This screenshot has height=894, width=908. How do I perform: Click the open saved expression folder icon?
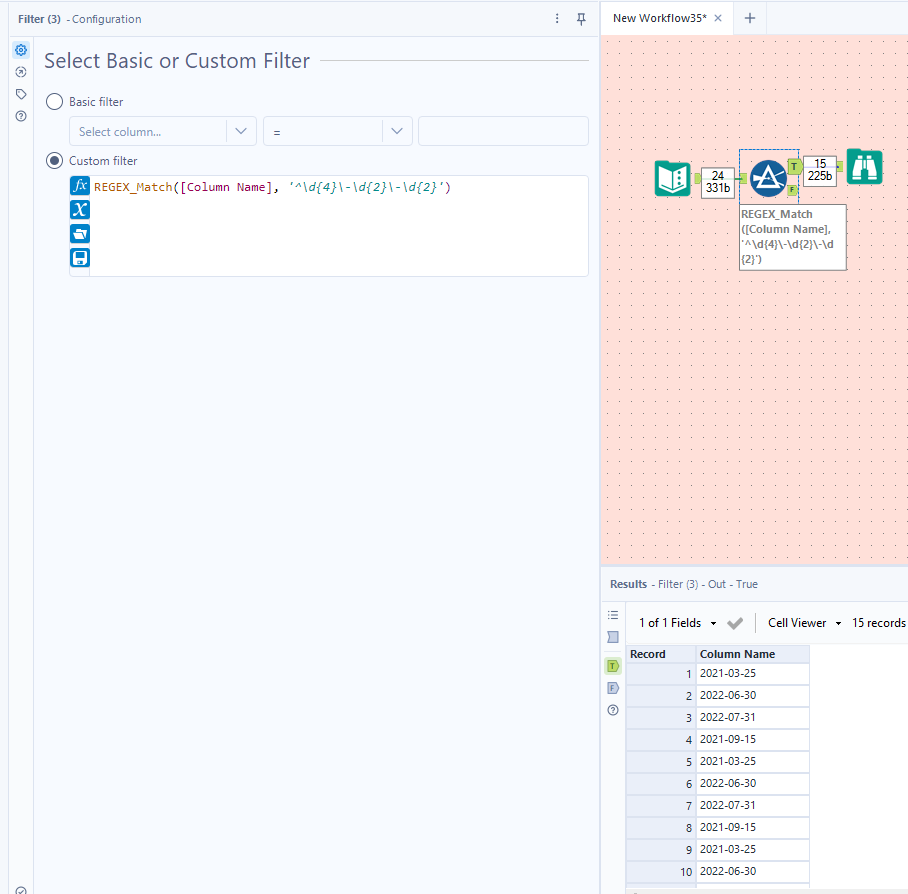(80, 233)
